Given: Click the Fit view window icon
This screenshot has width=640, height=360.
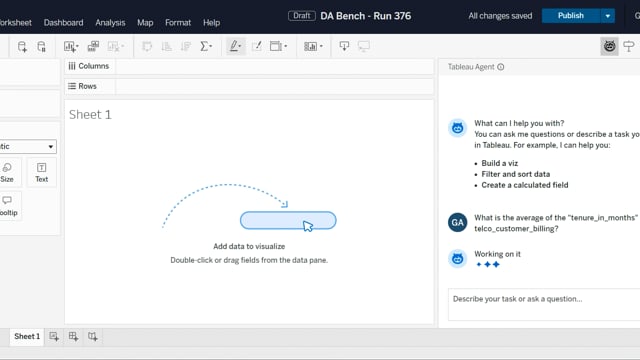Looking at the screenshot, I should click(x=276, y=46).
